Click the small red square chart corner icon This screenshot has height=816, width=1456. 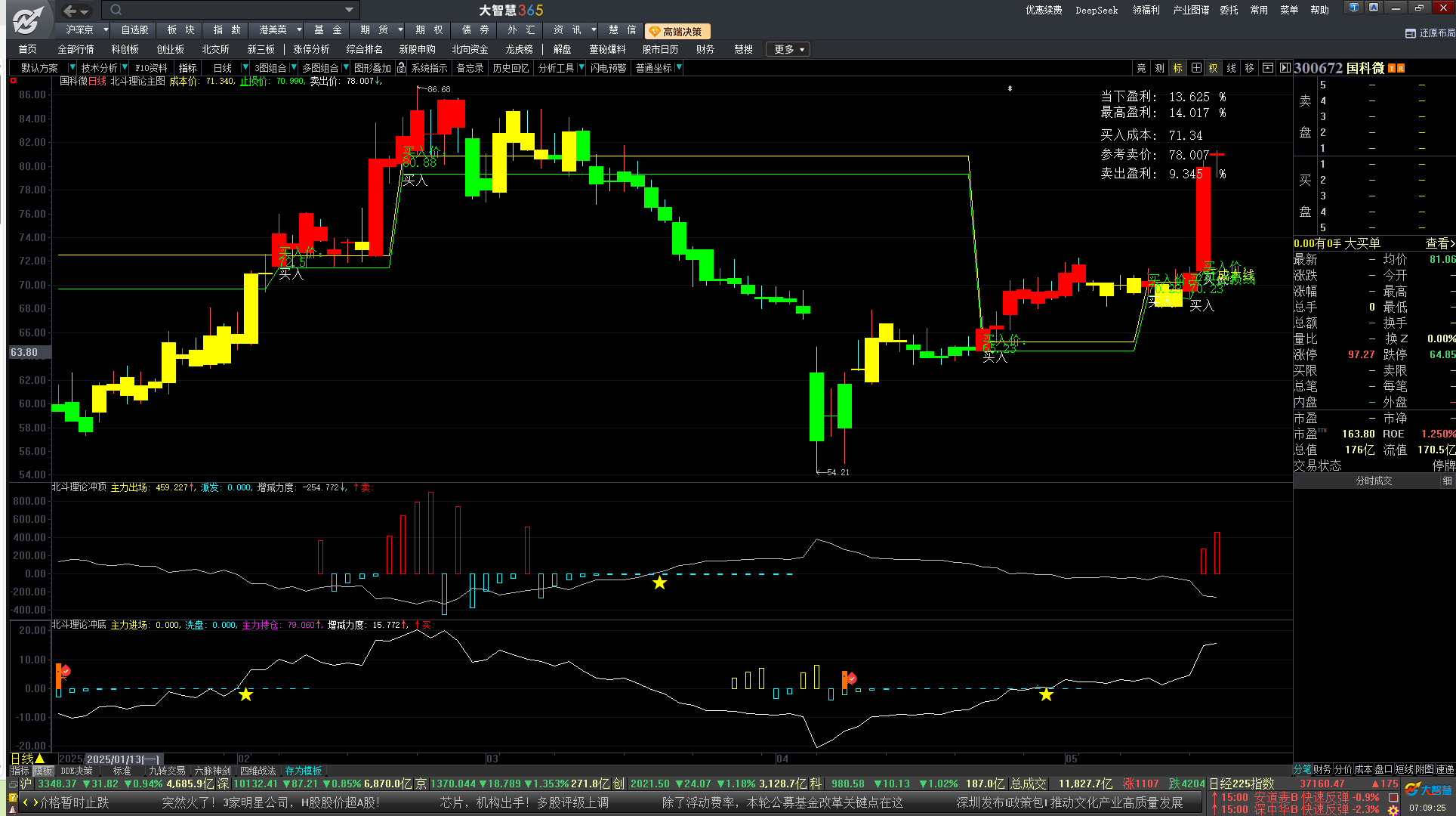[x=13, y=81]
